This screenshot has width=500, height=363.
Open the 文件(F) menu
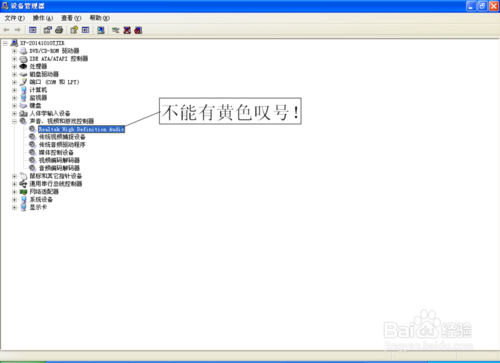[x=15, y=18]
